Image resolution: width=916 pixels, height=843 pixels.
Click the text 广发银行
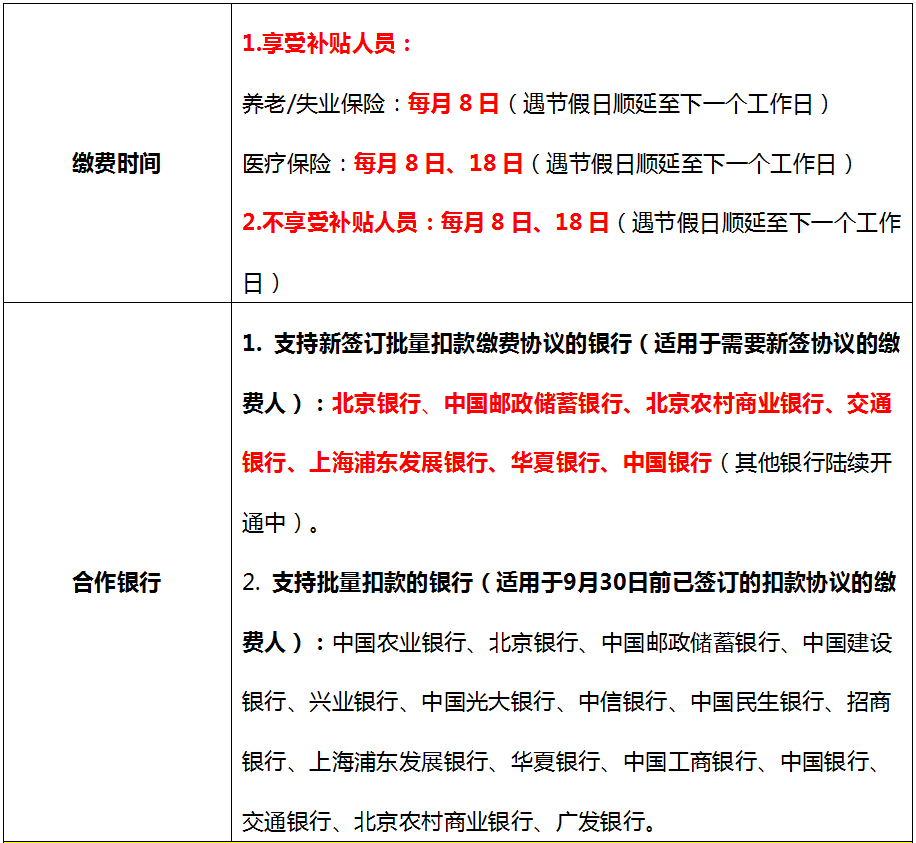click(600, 822)
